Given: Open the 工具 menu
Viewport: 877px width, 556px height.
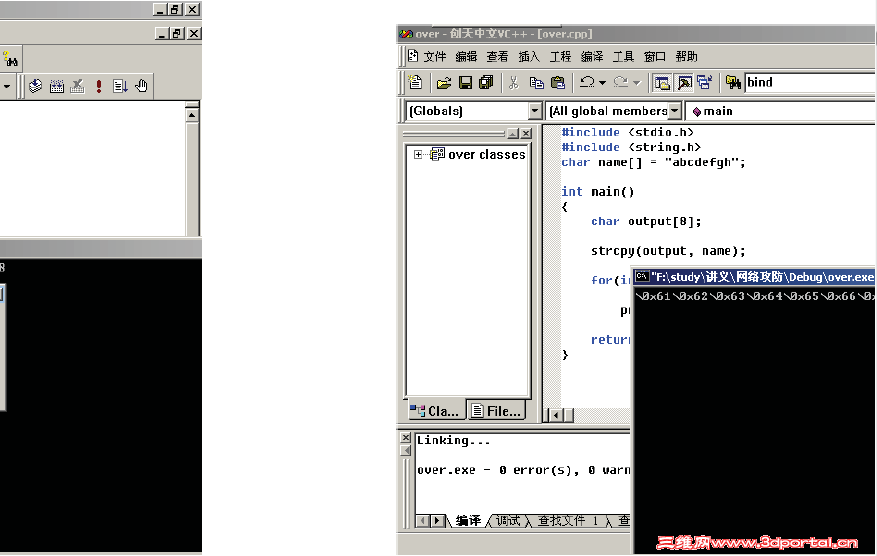Looking at the screenshot, I should click(x=623, y=56).
